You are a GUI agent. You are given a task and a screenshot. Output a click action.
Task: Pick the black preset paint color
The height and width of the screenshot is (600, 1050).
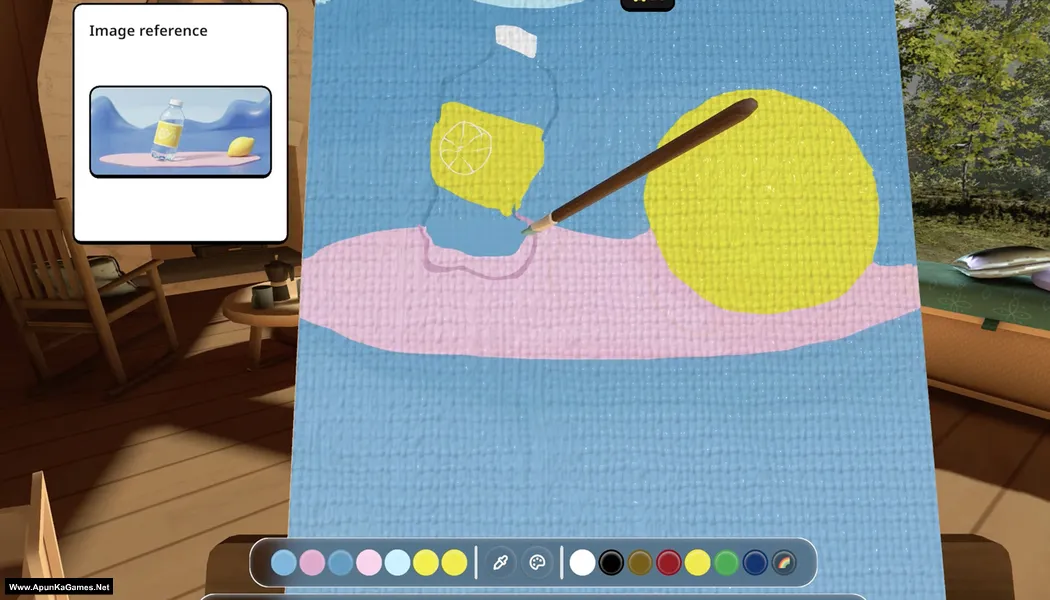[611, 562]
